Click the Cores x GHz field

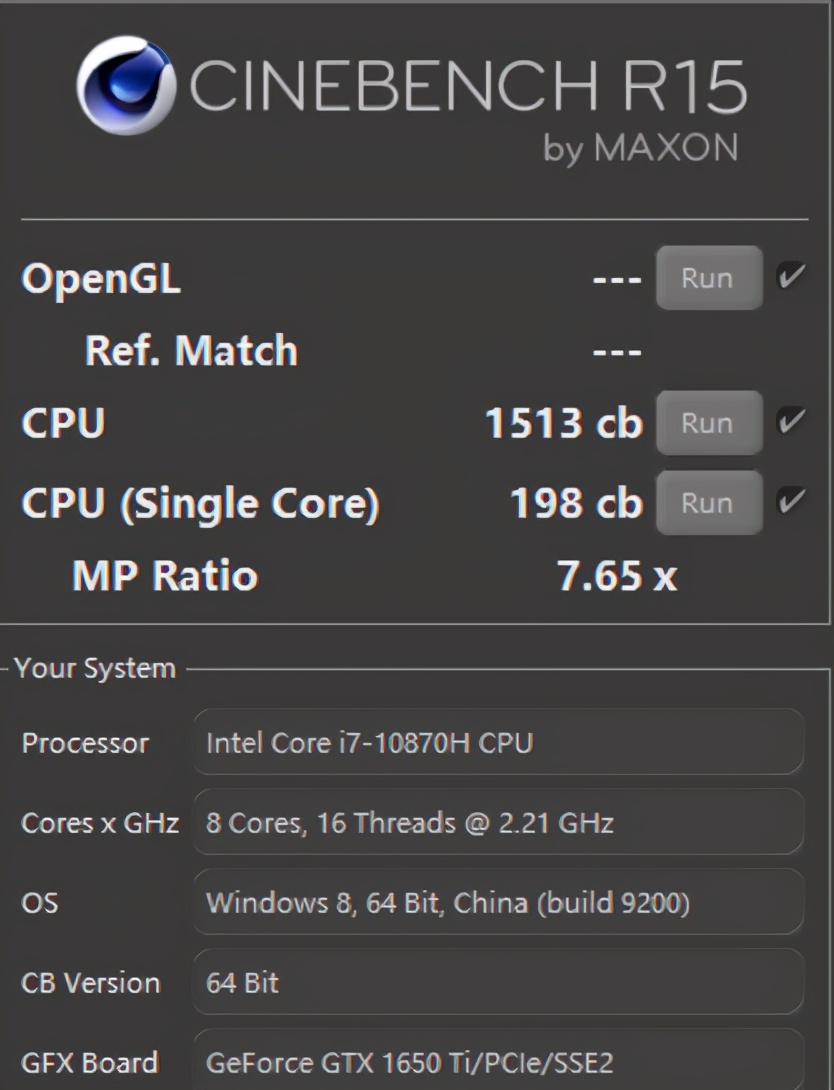pos(497,823)
